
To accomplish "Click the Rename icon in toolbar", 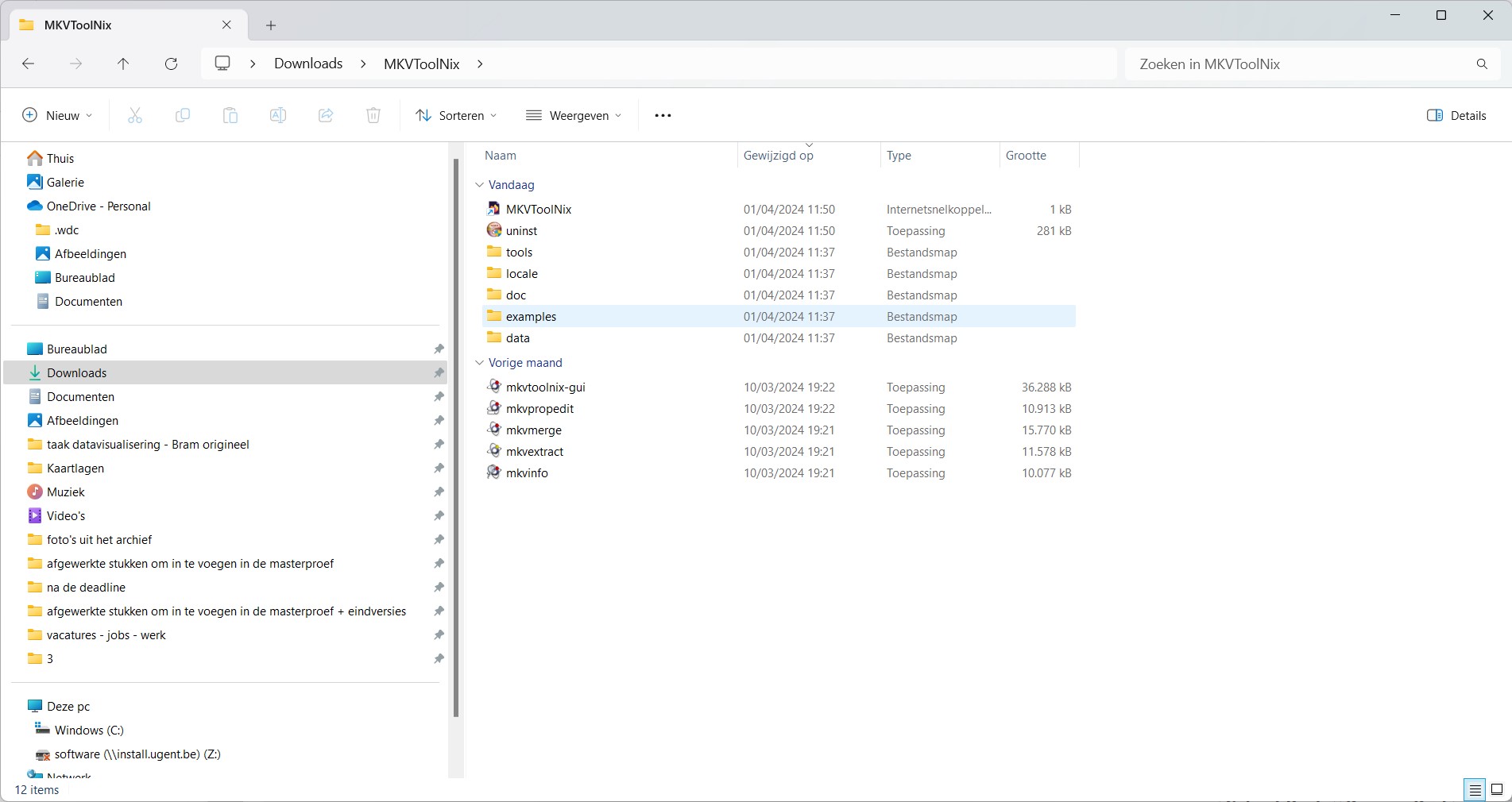I will pos(278,116).
